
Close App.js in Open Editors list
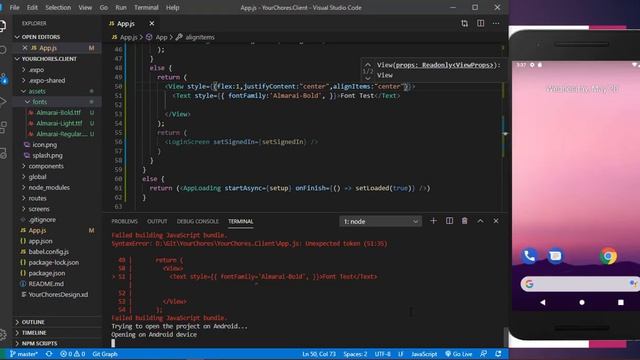tap(25, 48)
